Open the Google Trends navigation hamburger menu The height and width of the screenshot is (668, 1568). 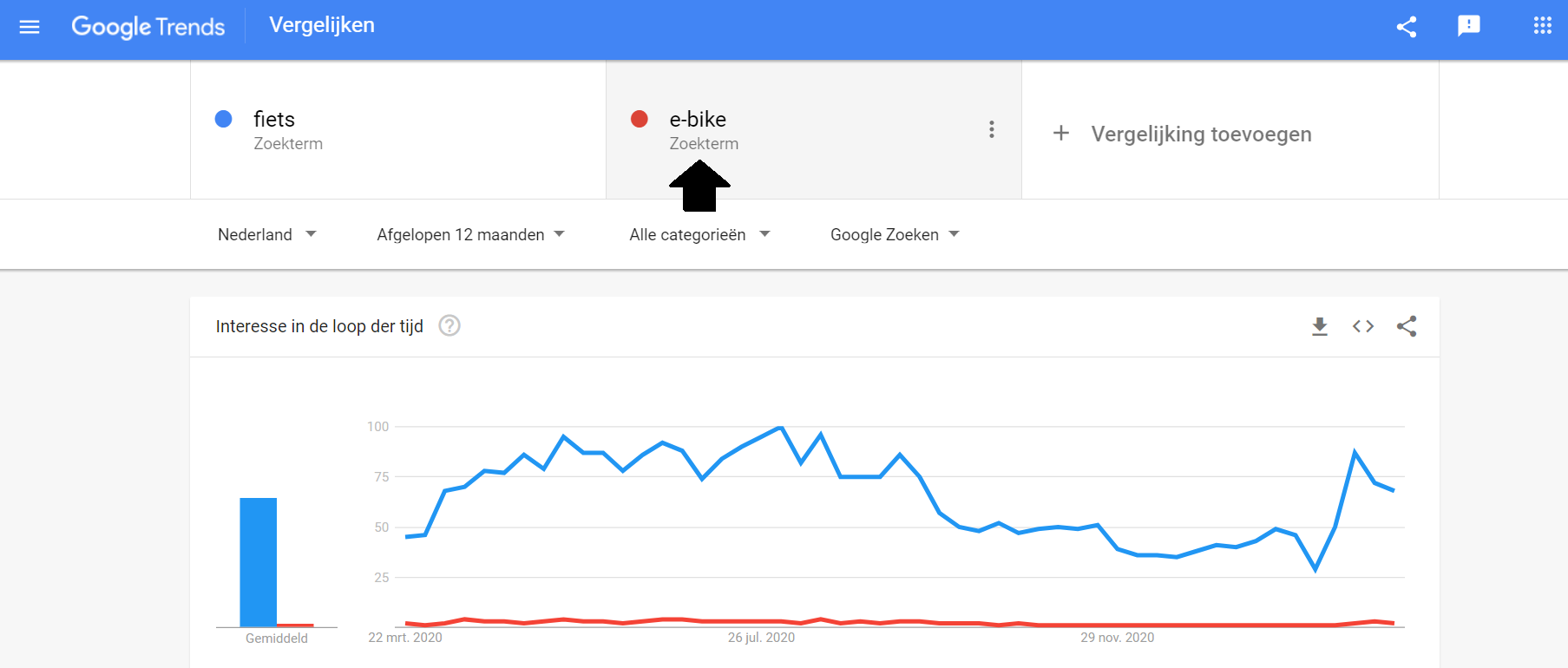(29, 26)
